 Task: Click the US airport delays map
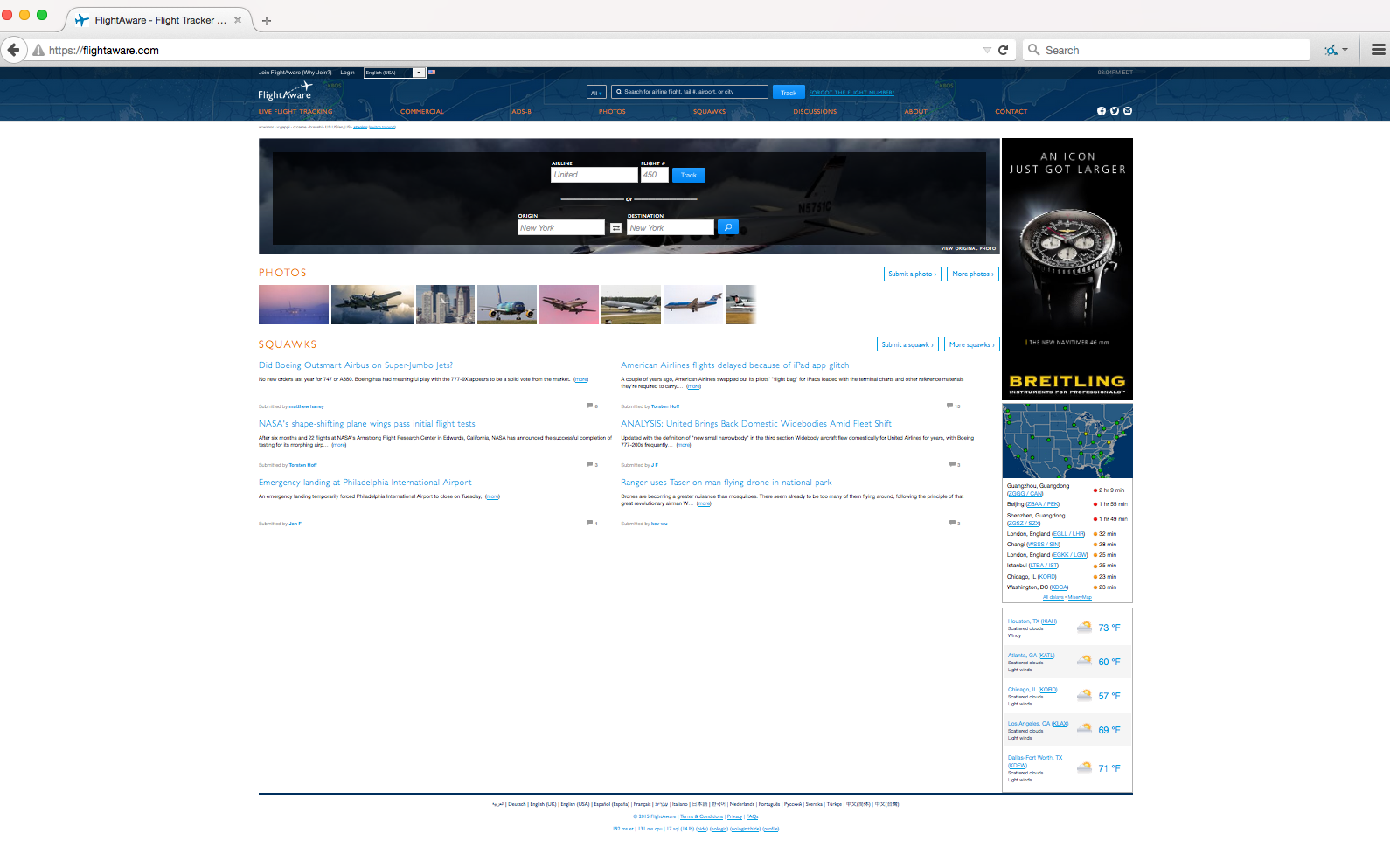click(1067, 441)
